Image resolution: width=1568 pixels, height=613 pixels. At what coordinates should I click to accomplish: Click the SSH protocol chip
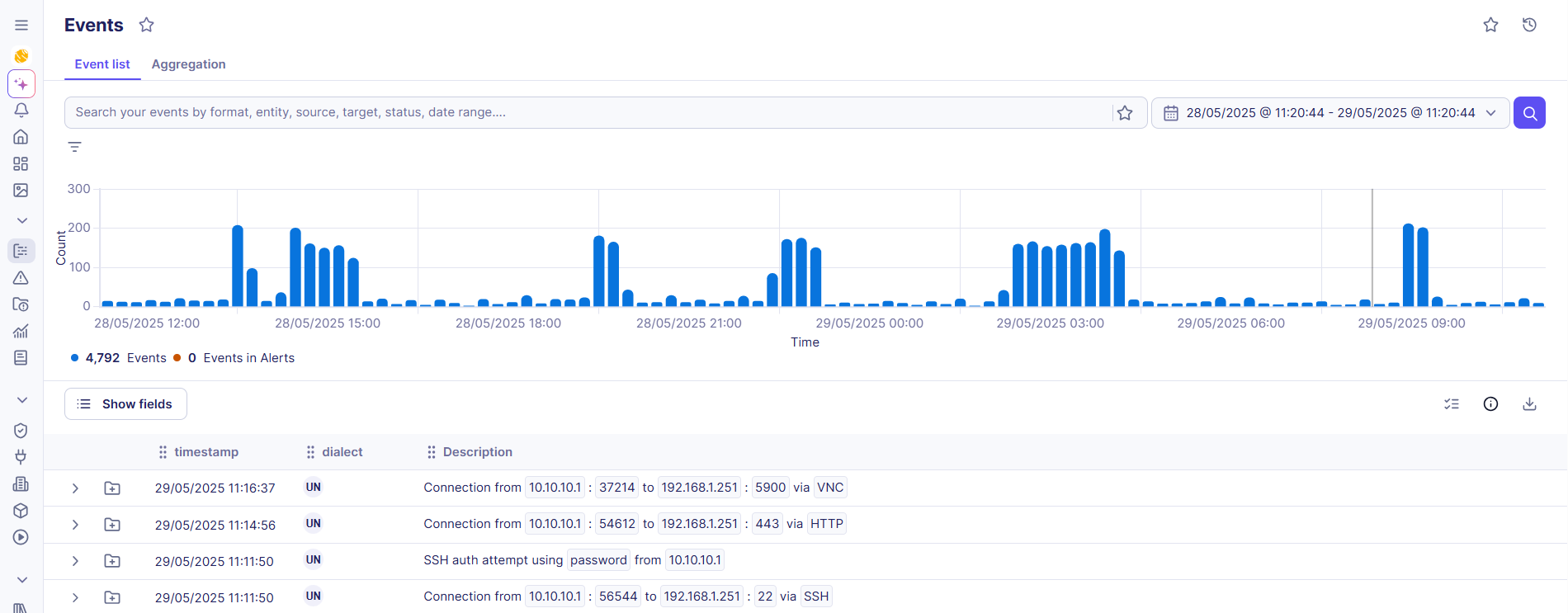coord(816,596)
